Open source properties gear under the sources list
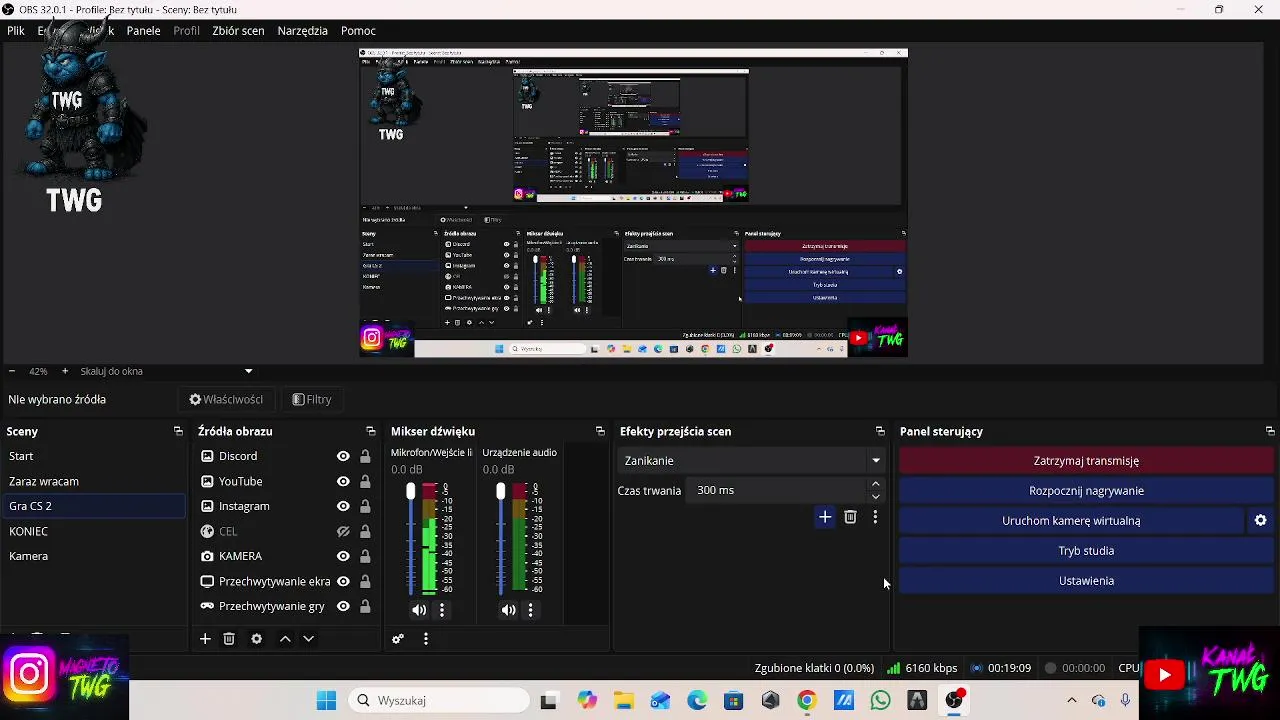This screenshot has width=1280, height=720. [x=257, y=639]
